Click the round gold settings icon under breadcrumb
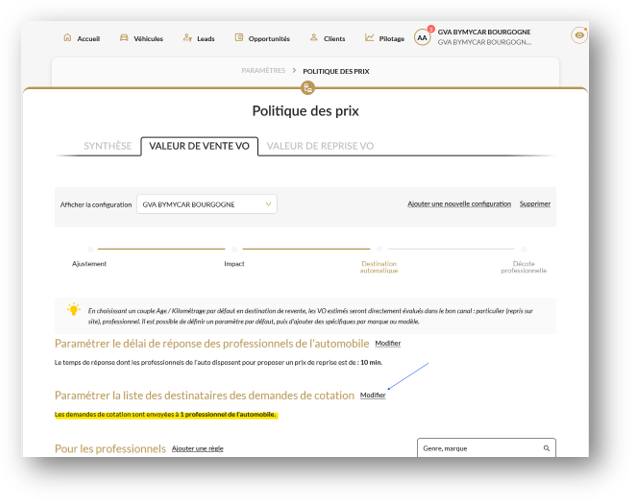This screenshot has width=631, height=499. pyautogui.click(x=308, y=88)
